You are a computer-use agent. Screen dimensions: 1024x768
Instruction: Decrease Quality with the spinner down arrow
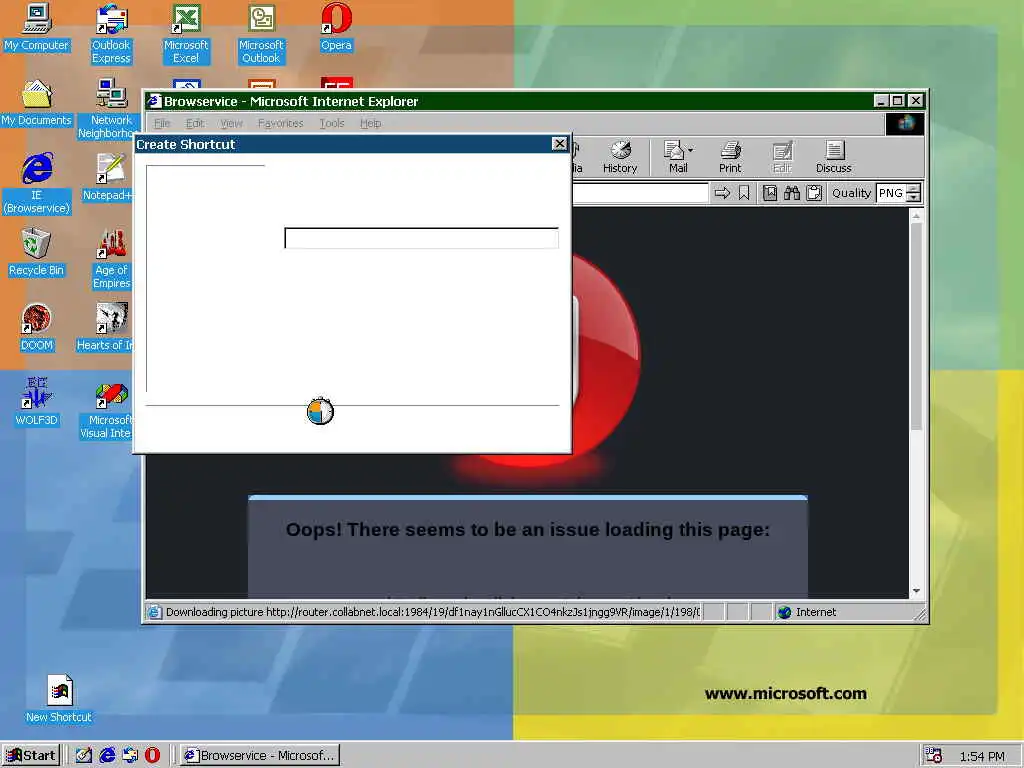pos(914,198)
